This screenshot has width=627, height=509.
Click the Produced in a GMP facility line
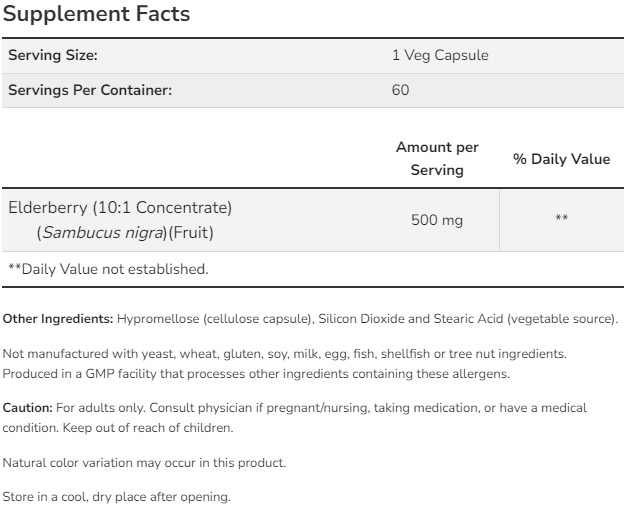(x=255, y=374)
